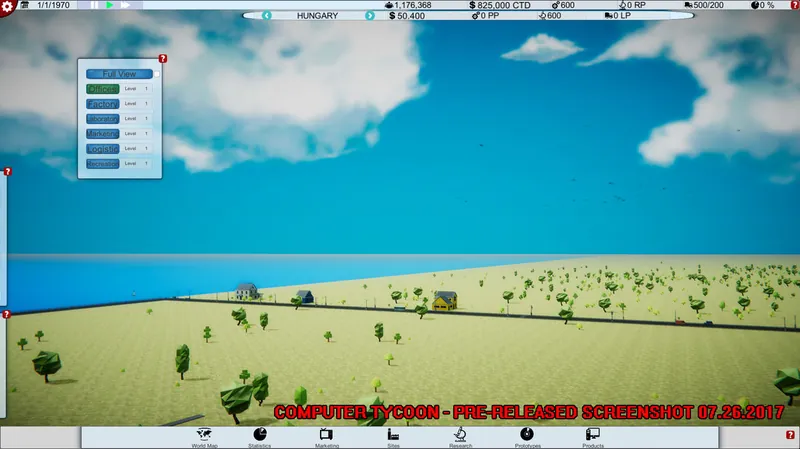Open the bottom right help icon
The width and height of the screenshot is (800, 449).
click(790, 435)
